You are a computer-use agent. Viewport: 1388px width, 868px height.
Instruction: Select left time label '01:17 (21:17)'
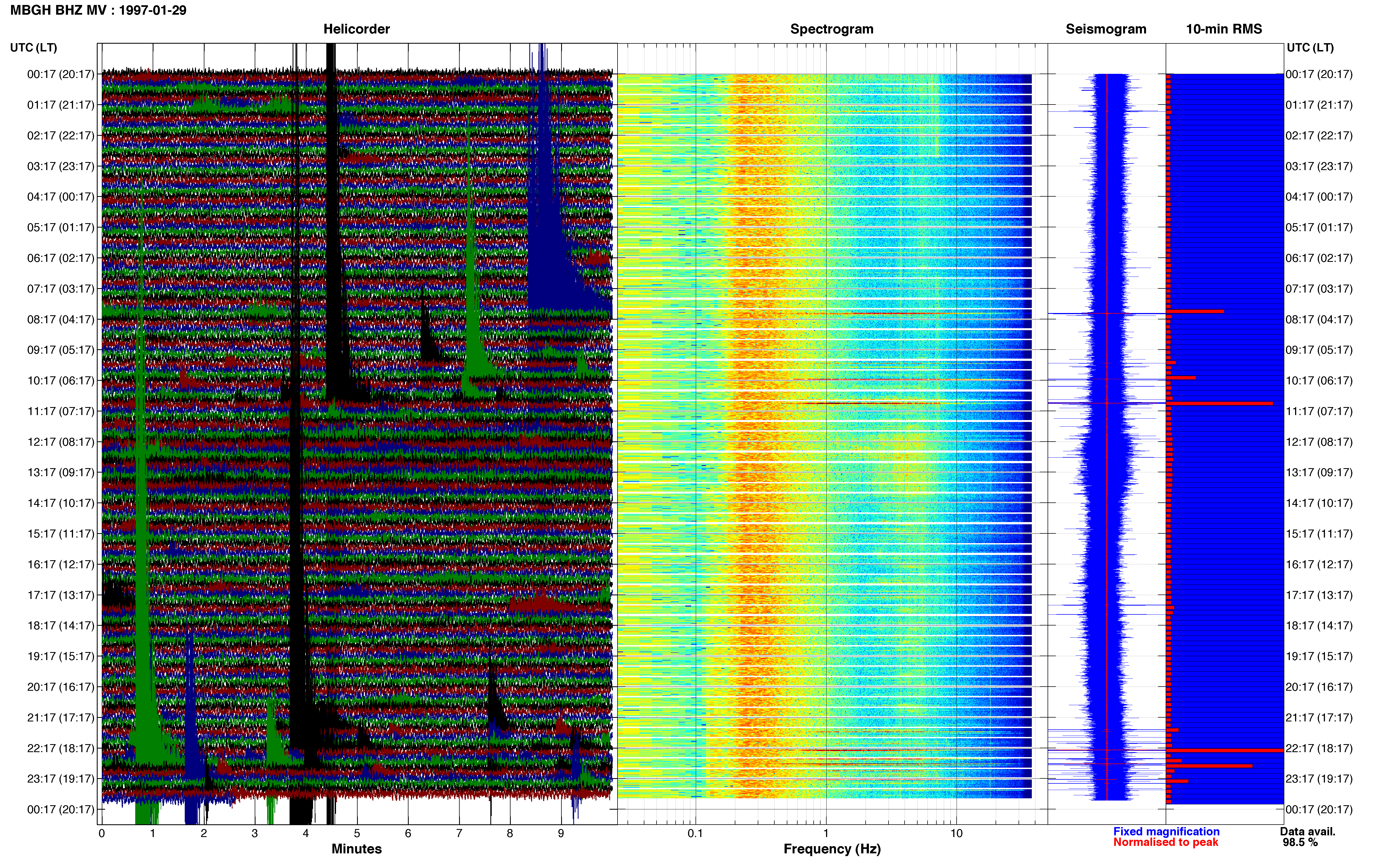61,105
